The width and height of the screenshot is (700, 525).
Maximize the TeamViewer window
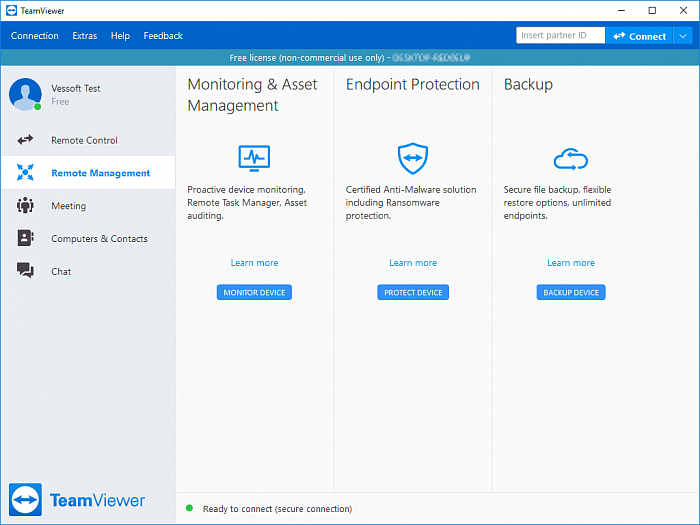pyautogui.click(x=652, y=10)
